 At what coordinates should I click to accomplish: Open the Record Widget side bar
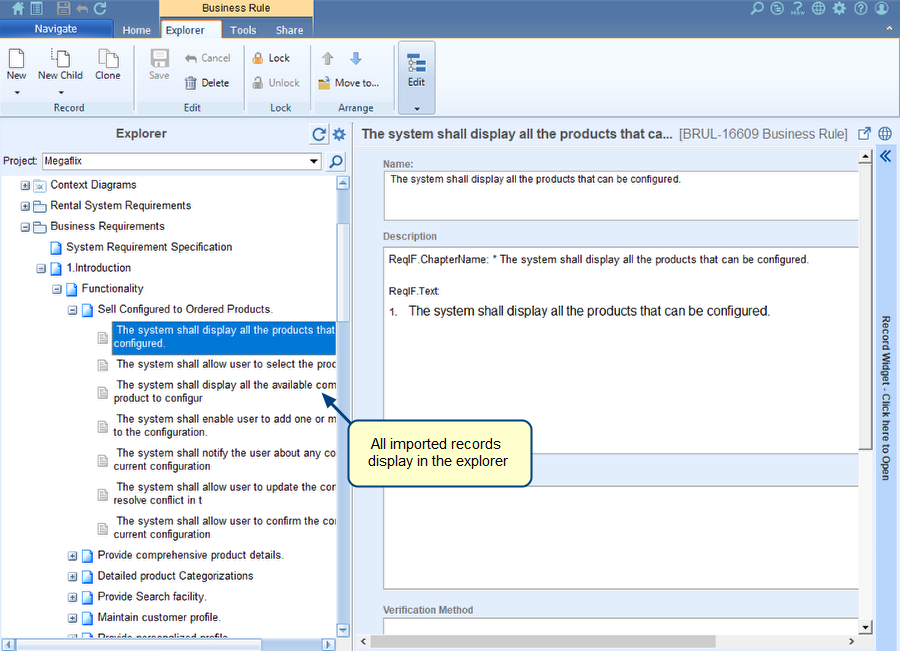(x=886, y=398)
